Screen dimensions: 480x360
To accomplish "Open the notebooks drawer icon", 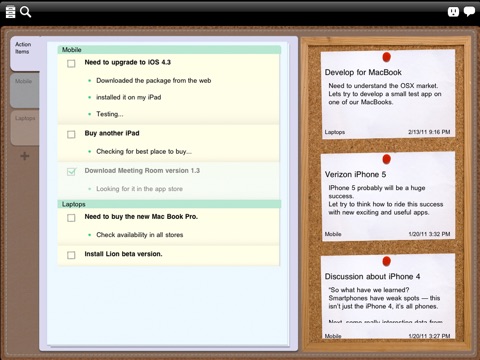I will coord(10,12).
